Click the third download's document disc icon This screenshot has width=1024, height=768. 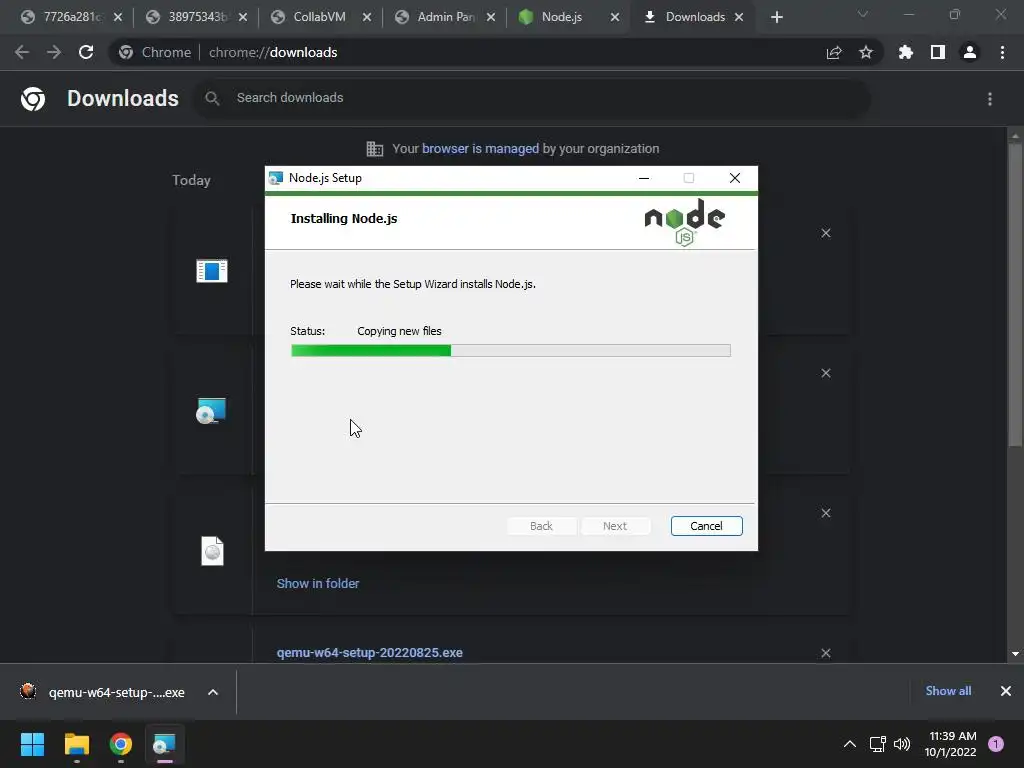212,551
